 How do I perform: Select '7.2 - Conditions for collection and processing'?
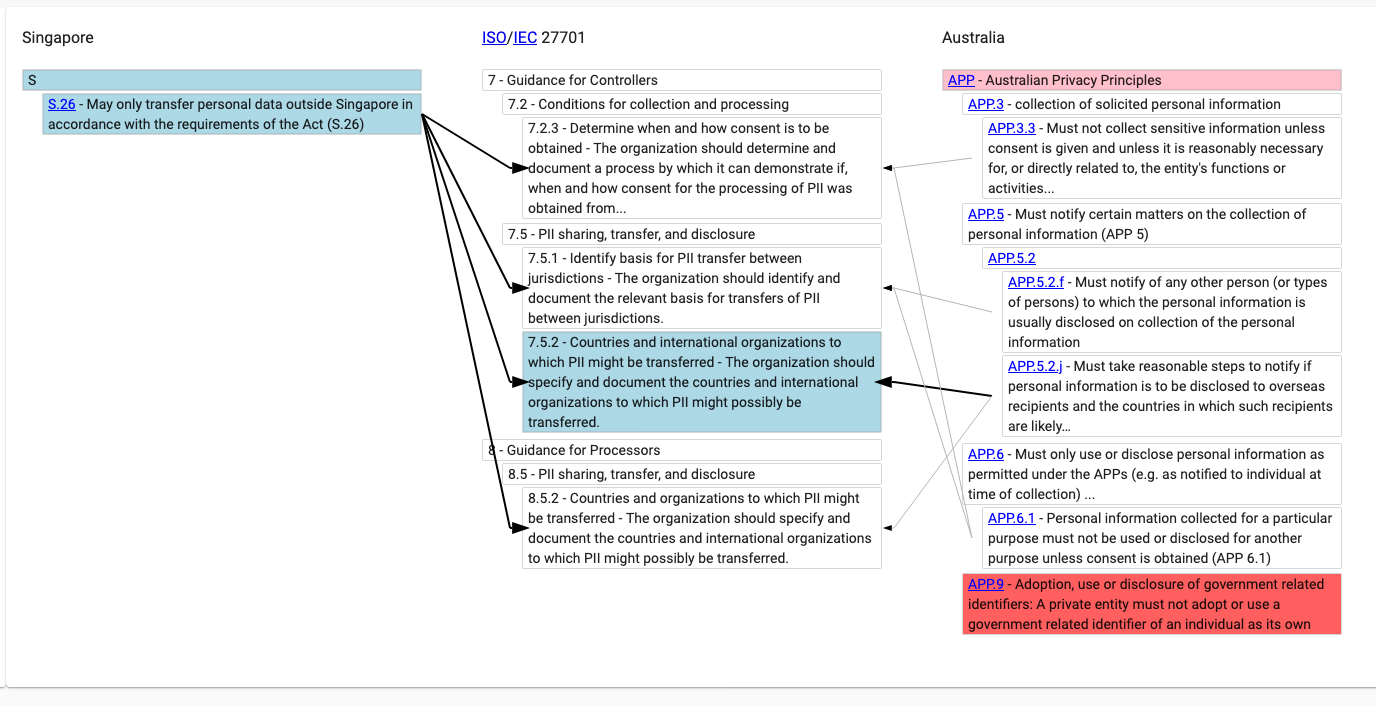(692, 104)
